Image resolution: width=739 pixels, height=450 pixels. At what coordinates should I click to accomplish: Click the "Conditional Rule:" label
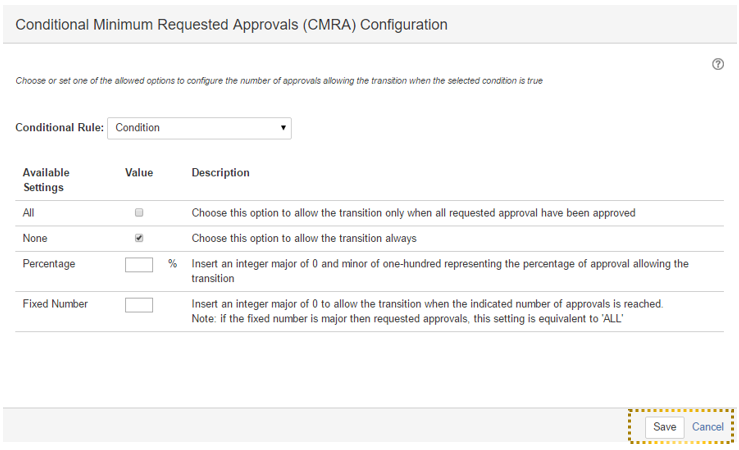(x=59, y=128)
